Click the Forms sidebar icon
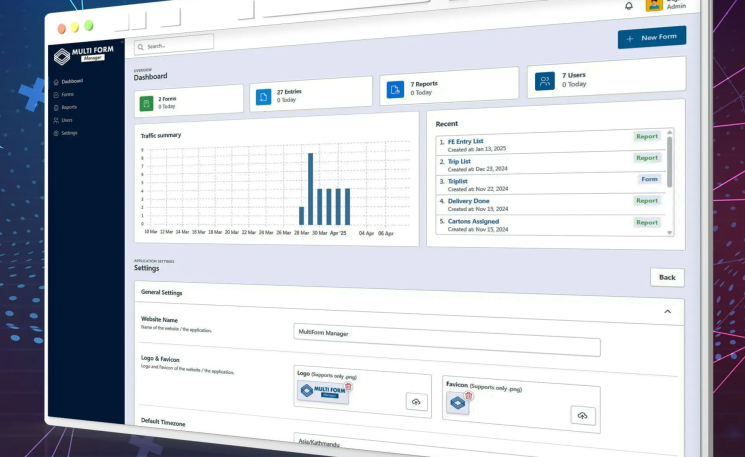 [56, 95]
